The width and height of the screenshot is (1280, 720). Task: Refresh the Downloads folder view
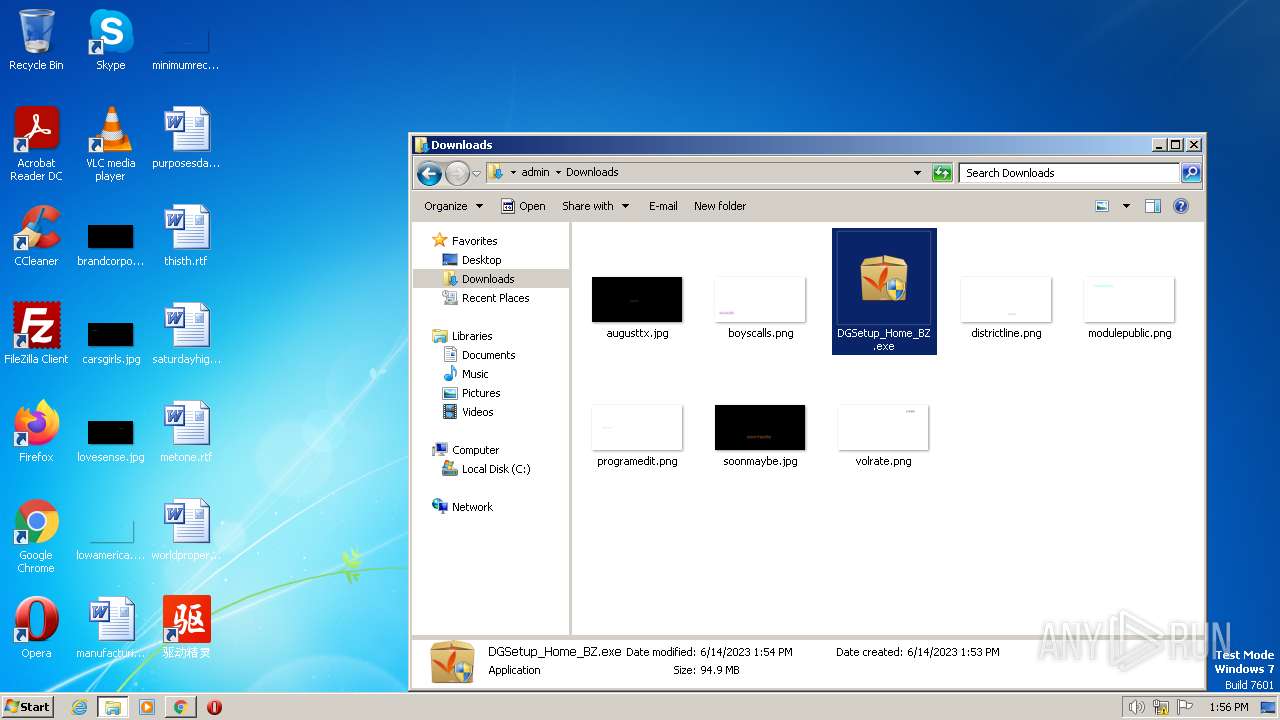942,173
